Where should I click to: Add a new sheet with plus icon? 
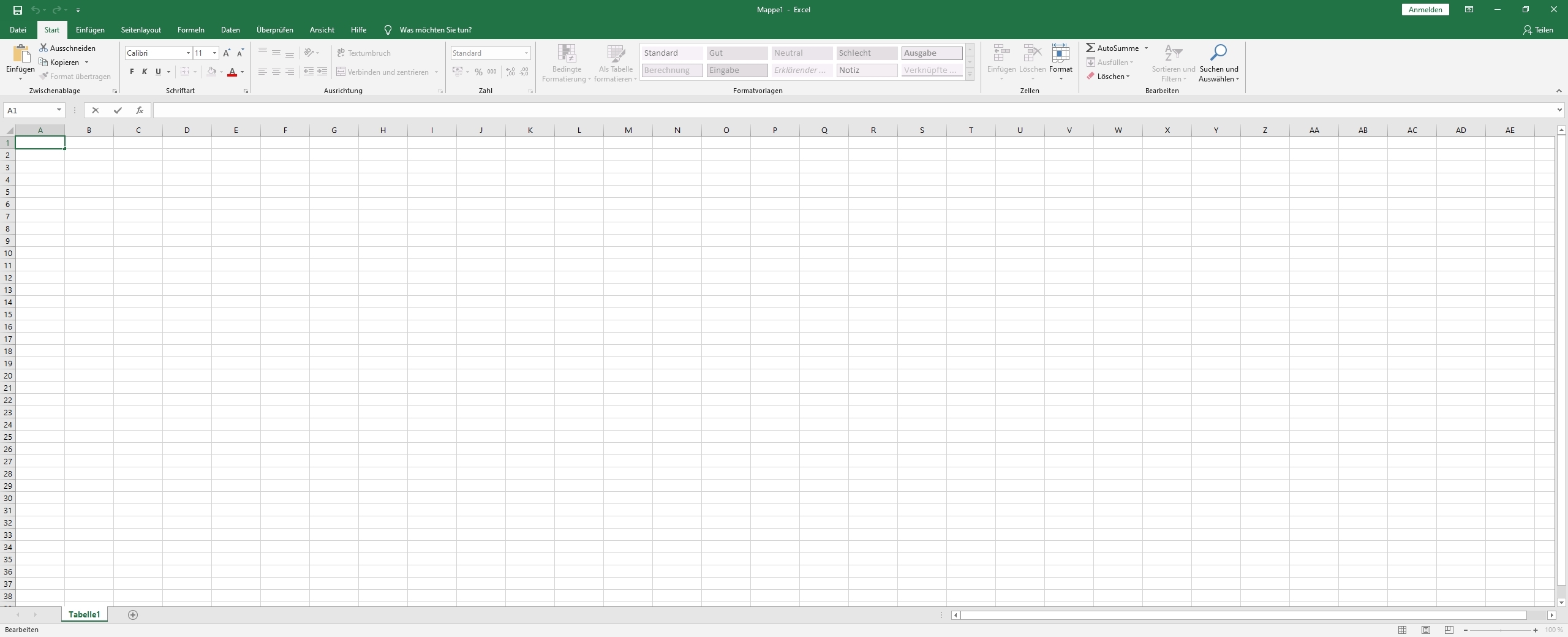pyautogui.click(x=133, y=615)
